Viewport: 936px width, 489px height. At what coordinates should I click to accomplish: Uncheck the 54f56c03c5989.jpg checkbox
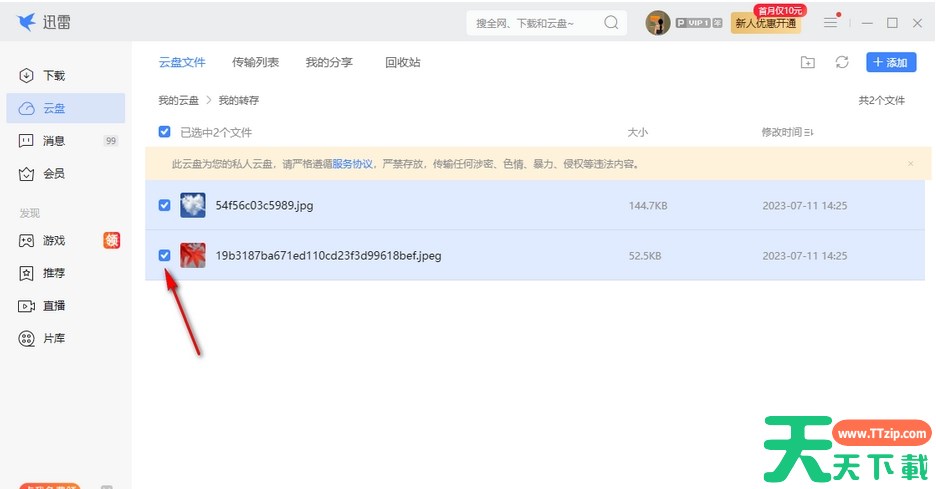(x=165, y=206)
